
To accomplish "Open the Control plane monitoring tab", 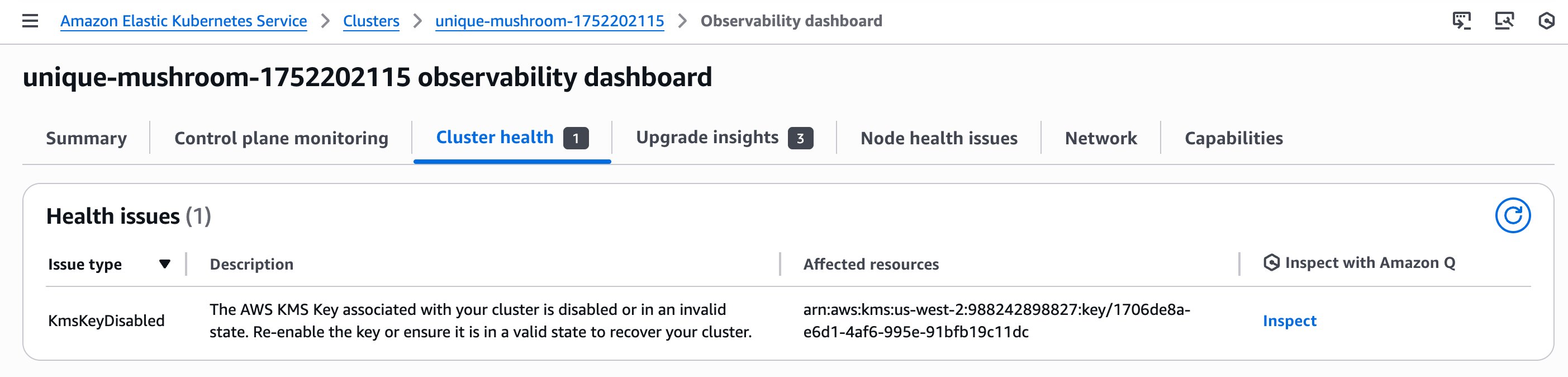I will (x=281, y=138).
